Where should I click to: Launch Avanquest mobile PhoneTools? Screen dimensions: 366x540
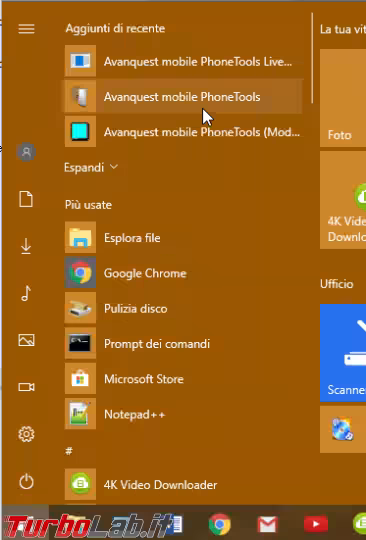(x=182, y=96)
